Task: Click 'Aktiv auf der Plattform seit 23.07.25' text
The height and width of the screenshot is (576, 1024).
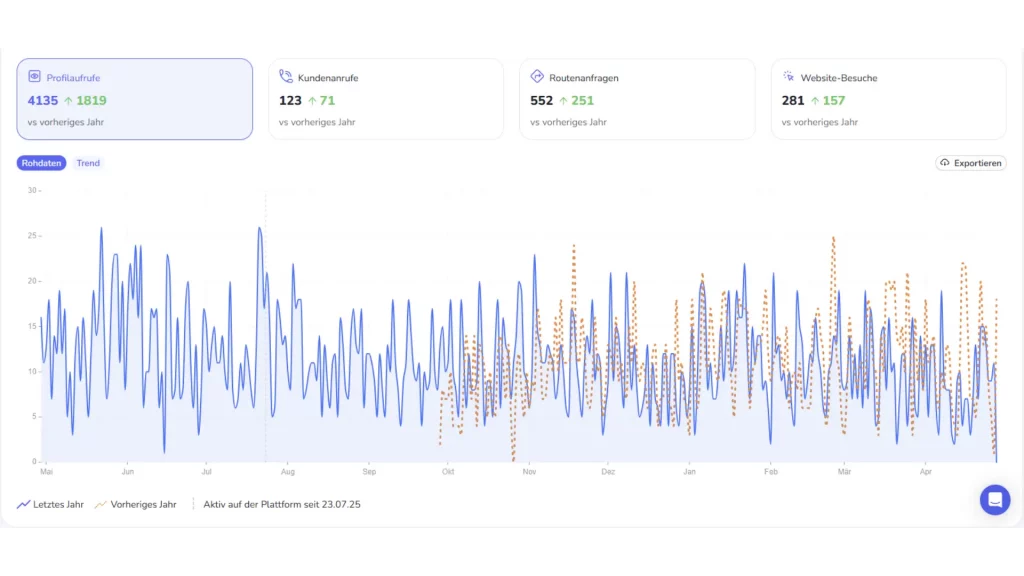Action: point(281,505)
